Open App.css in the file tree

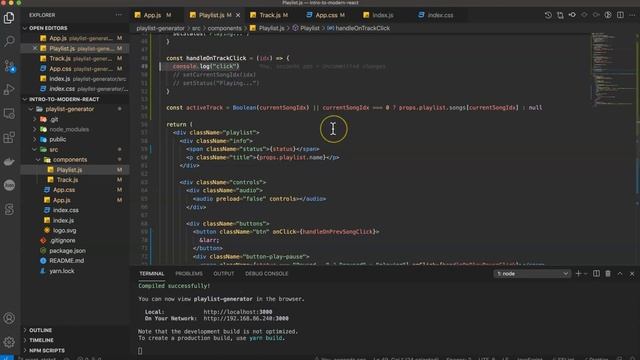pos(64,190)
